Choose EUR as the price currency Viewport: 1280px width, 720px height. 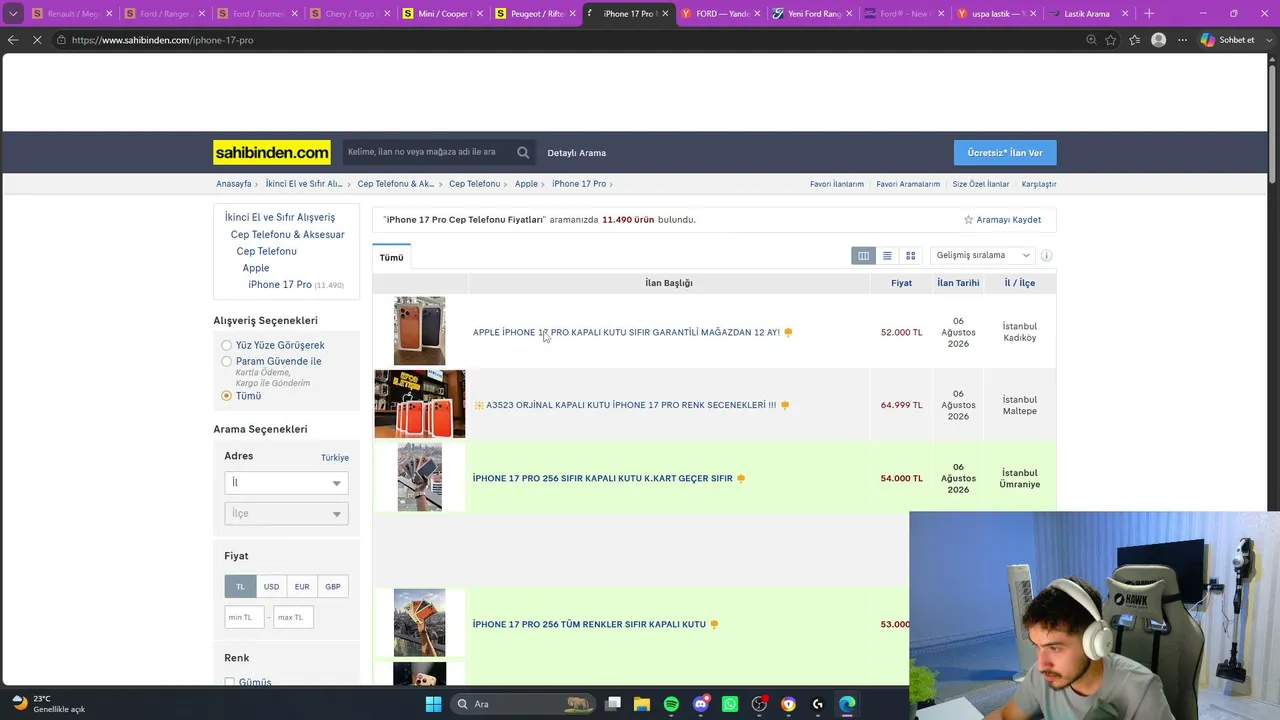pos(302,587)
